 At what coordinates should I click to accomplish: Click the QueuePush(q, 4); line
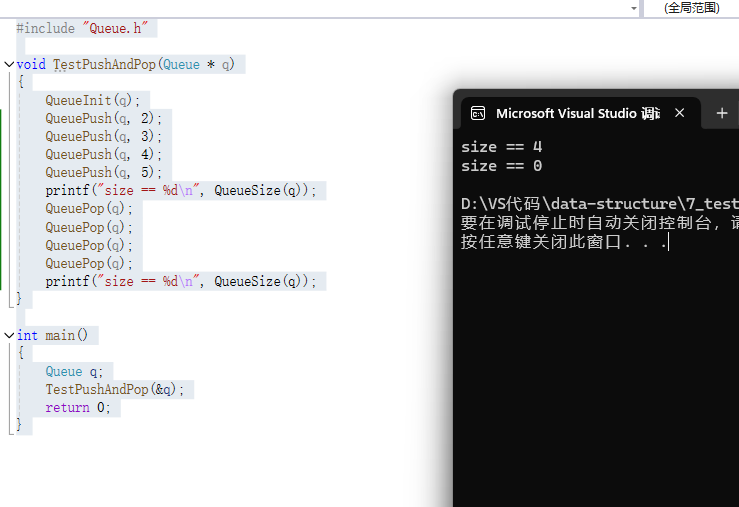click(103, 155)
